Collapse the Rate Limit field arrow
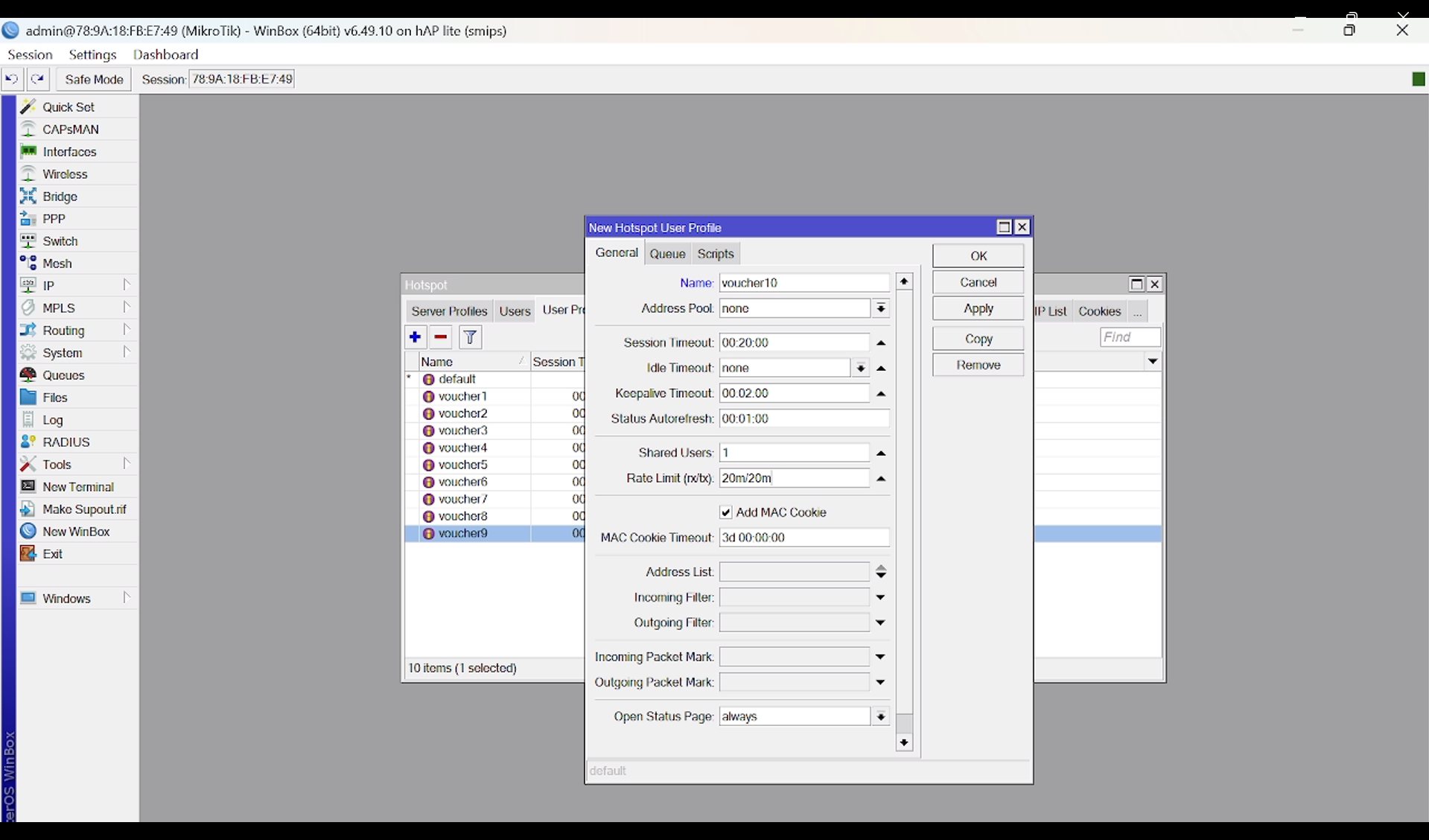The height and width of the screenshot is (840, 1429). click(881, 479)
